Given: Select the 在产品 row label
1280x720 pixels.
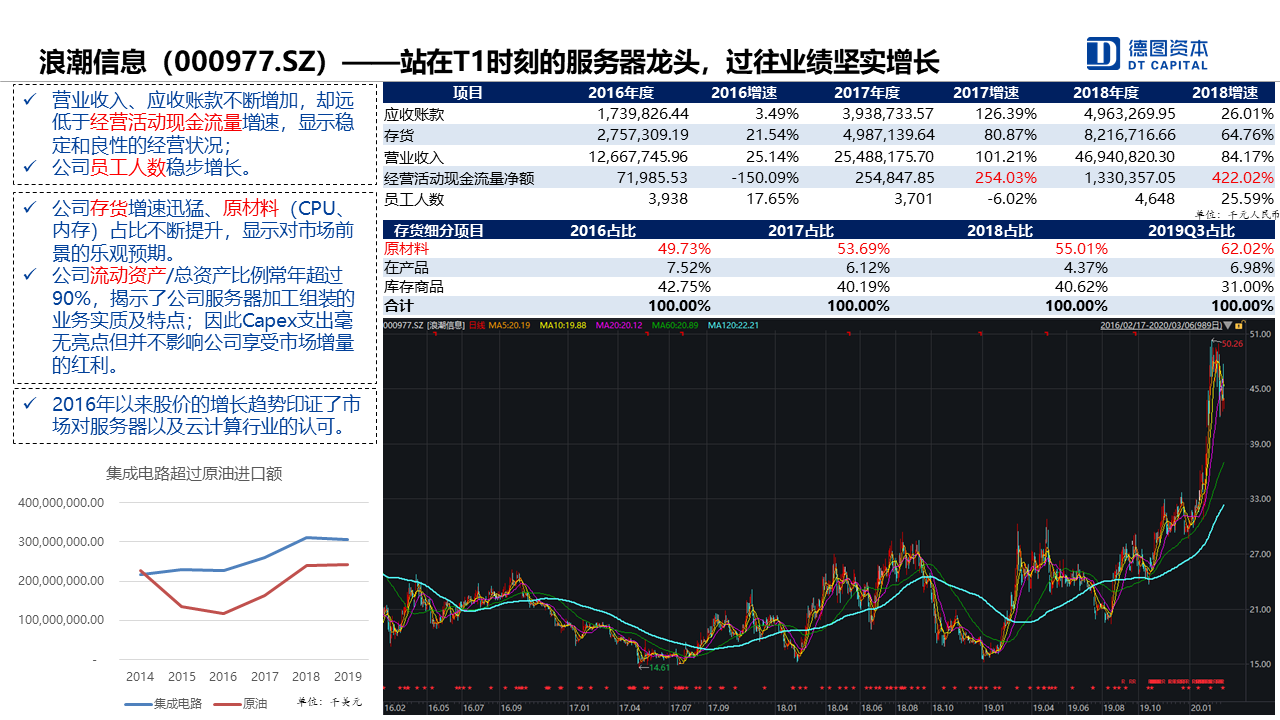Looking at the screenshot, I should [408, 267].
